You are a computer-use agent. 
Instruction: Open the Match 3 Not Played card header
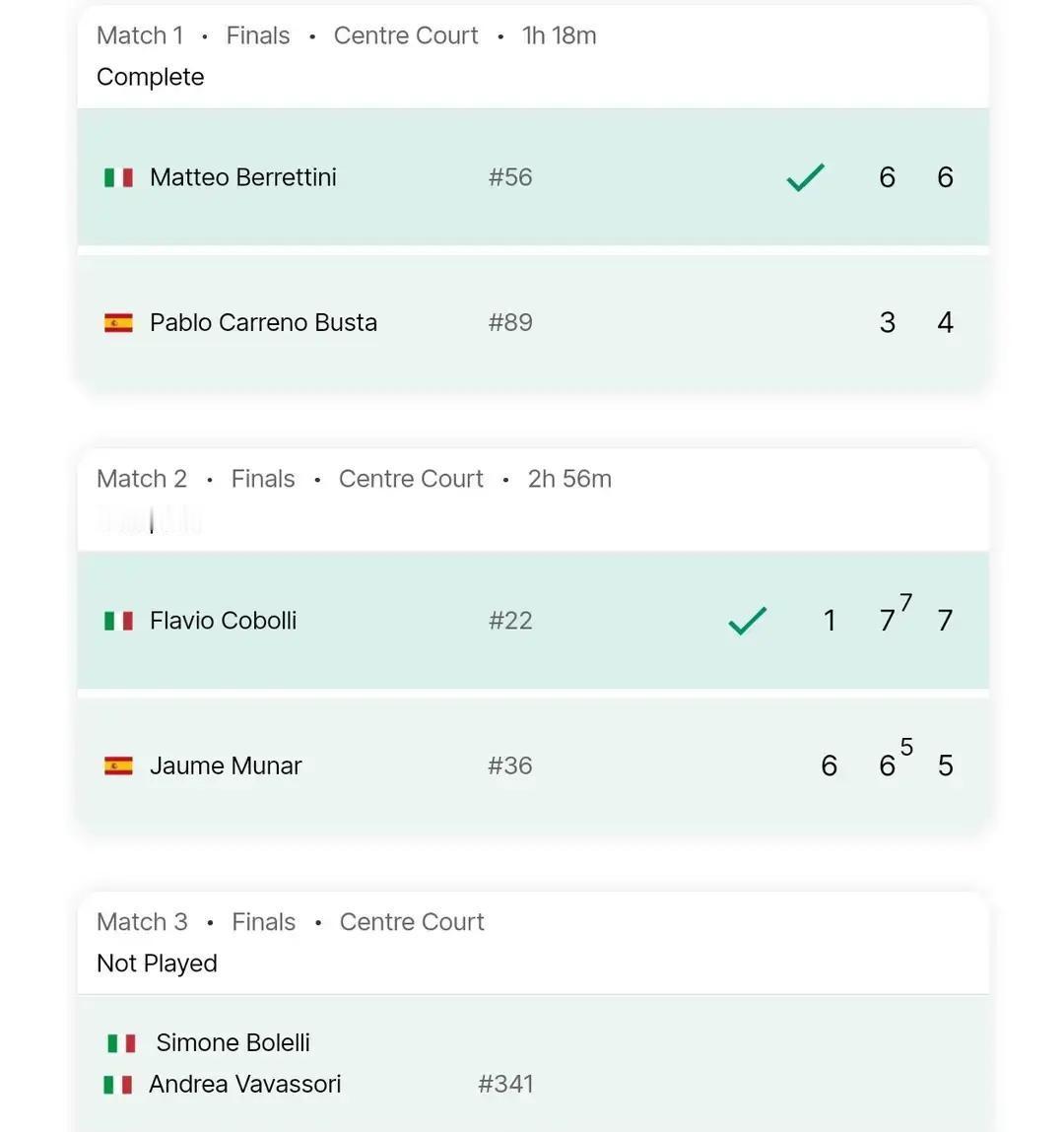click(533, 943)
